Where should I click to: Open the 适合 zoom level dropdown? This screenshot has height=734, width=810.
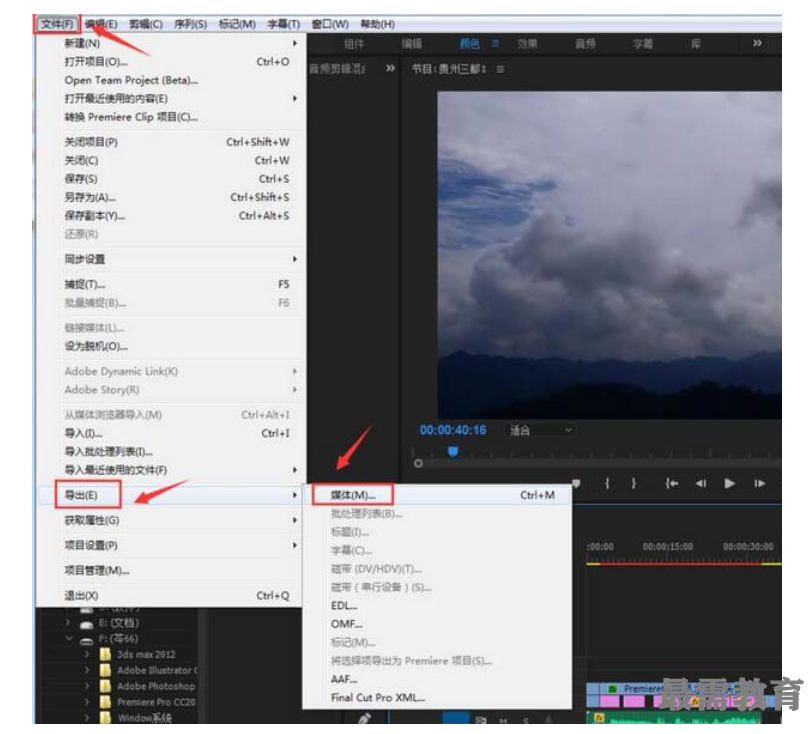(x=541, y=430)
